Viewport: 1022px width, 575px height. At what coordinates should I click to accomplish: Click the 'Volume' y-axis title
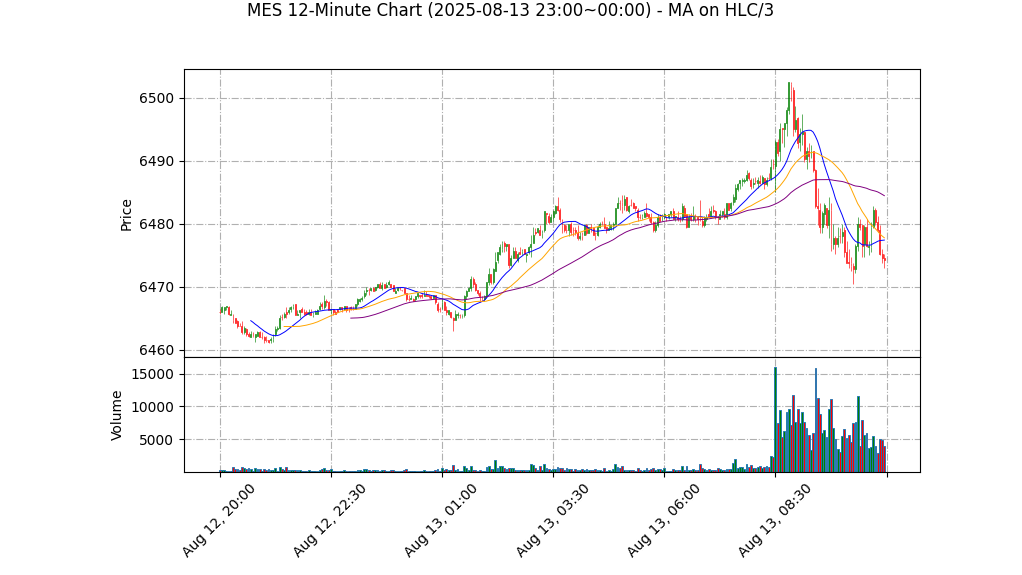point(116,415)
